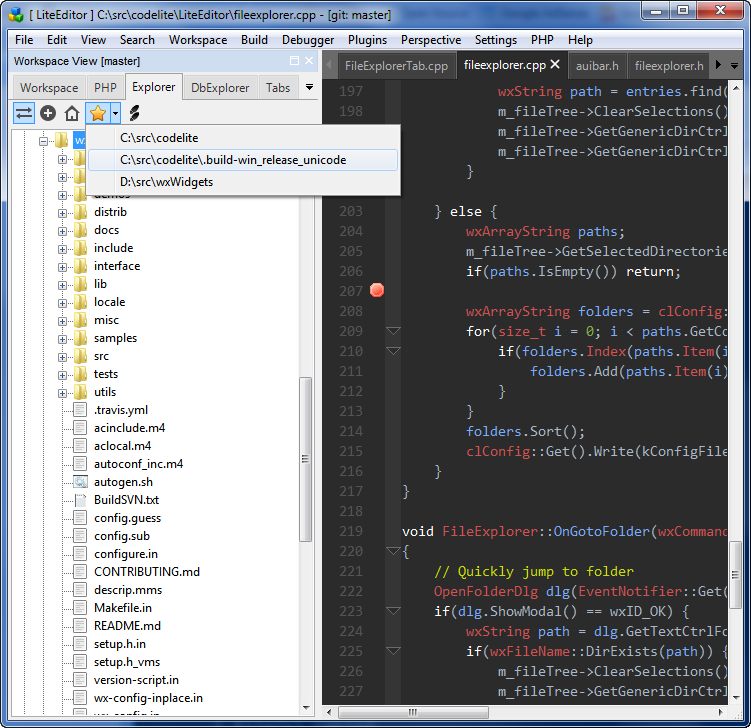Collapse the fold marker at line 225
Screen dimensions: 751x728
393,651
